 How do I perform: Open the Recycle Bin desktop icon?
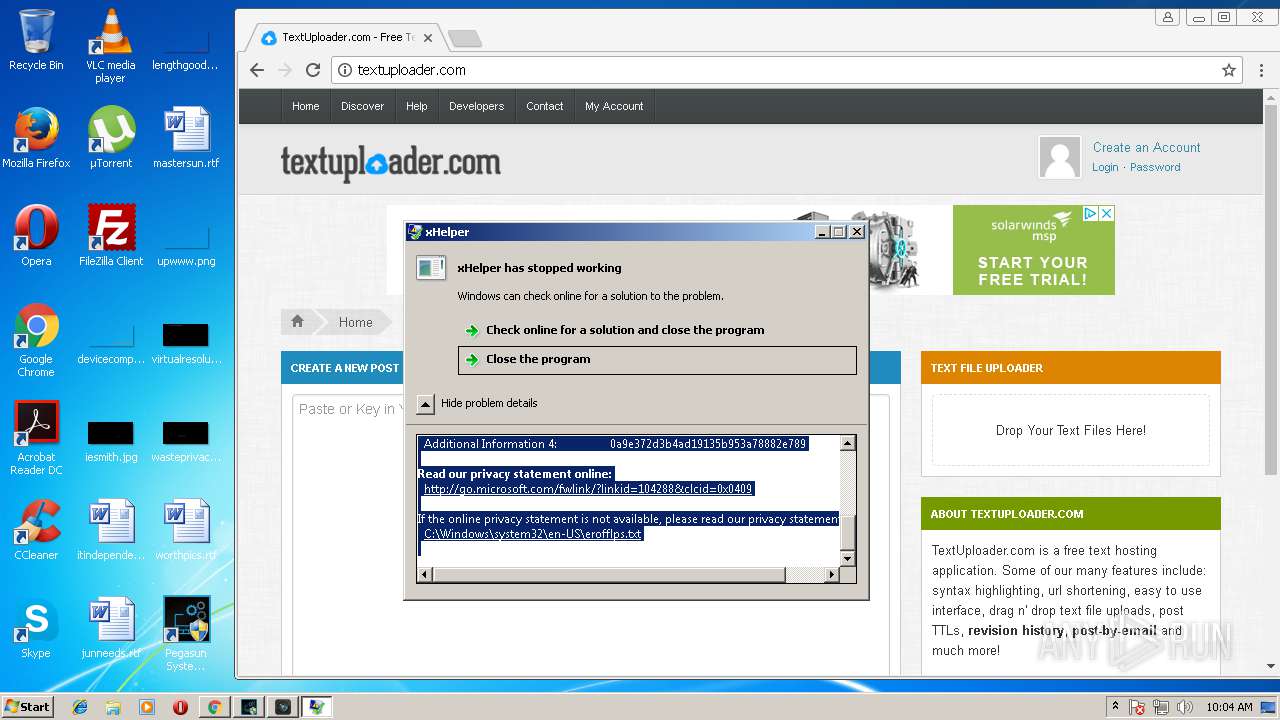click(x=36, y=40)
